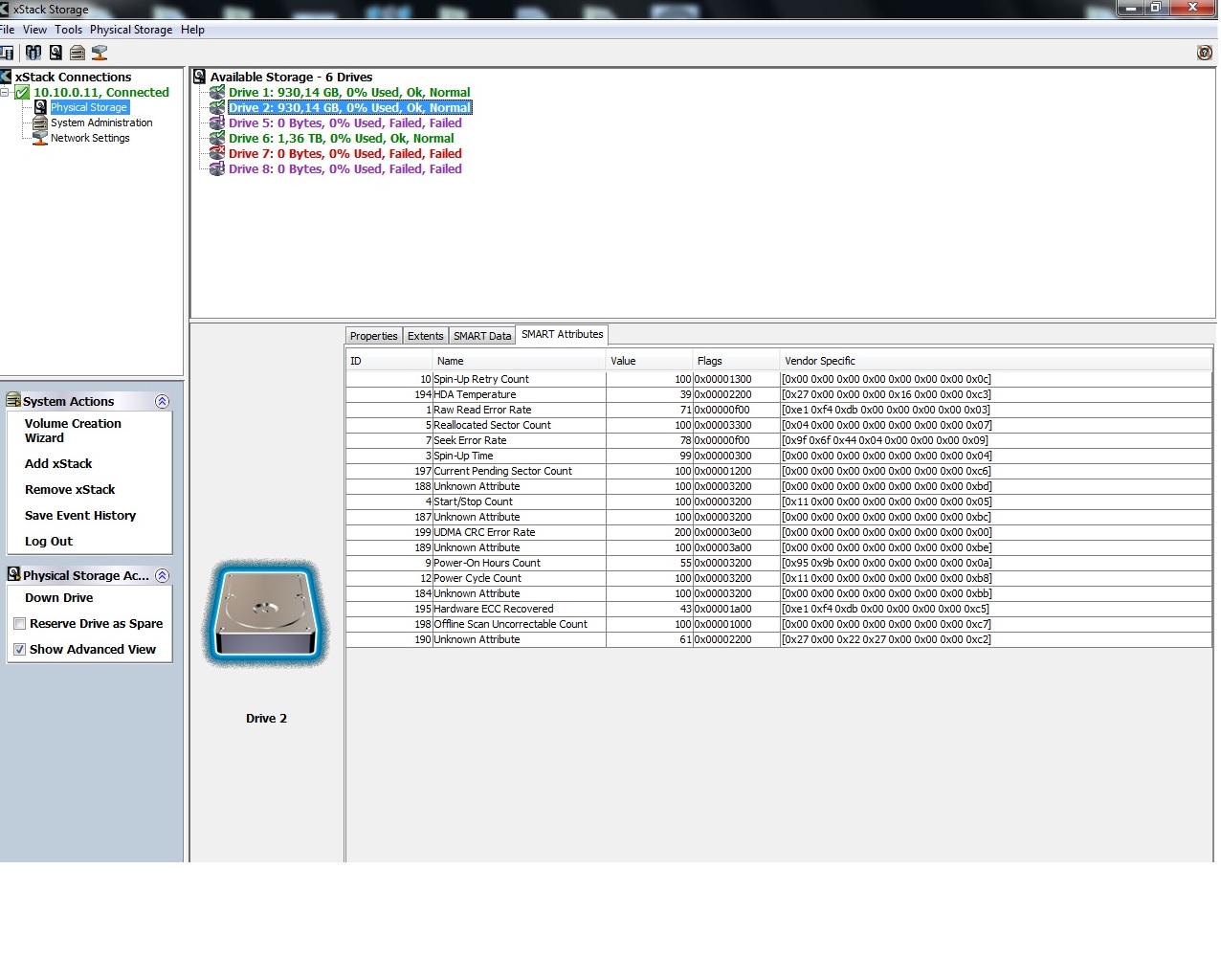Click the help icon at toolbar right end
Image resolution: width=1221 pixels, height=980 pixels.
click(1204, 53)
